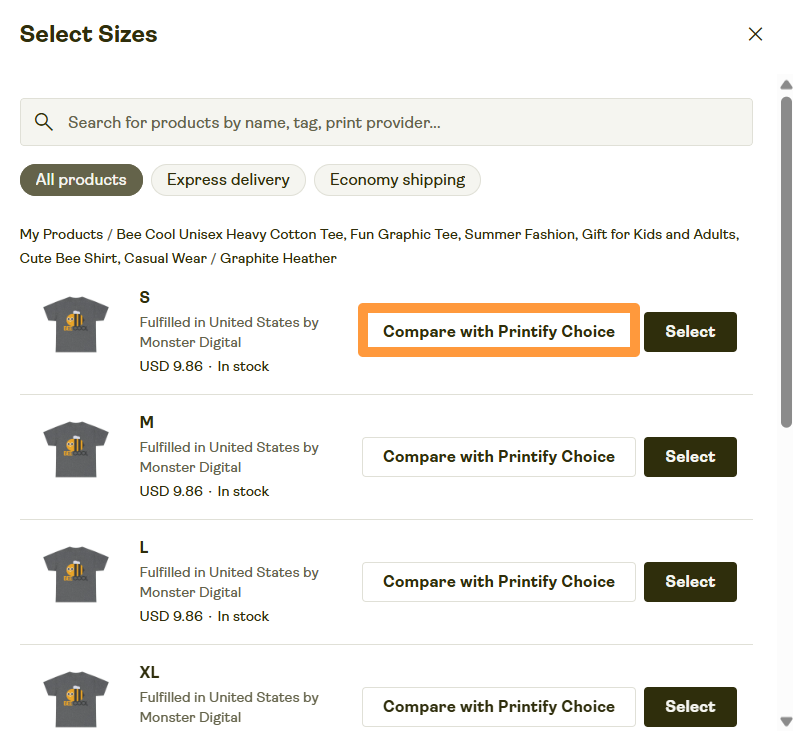Click the product search input field
This screenshot has width=793, height=731.
400,122
